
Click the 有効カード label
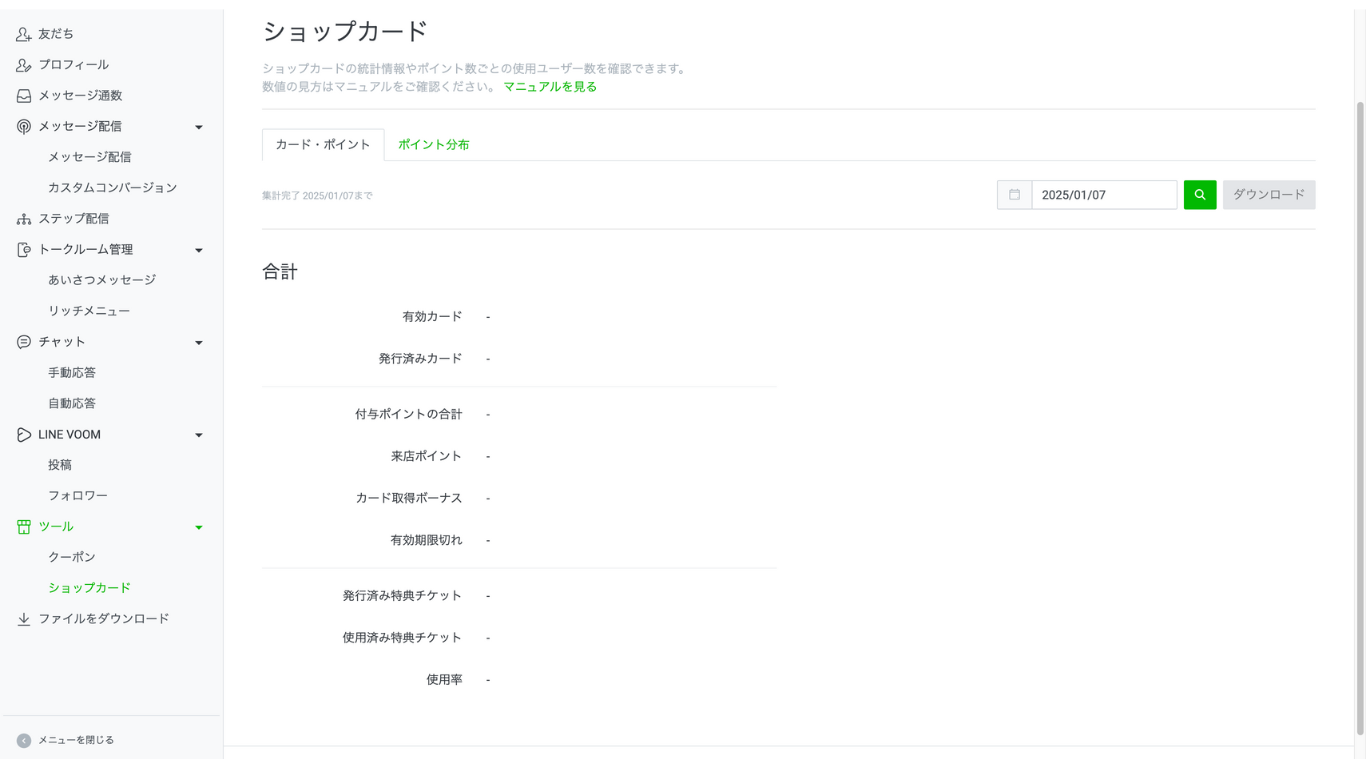click(432, 317)
